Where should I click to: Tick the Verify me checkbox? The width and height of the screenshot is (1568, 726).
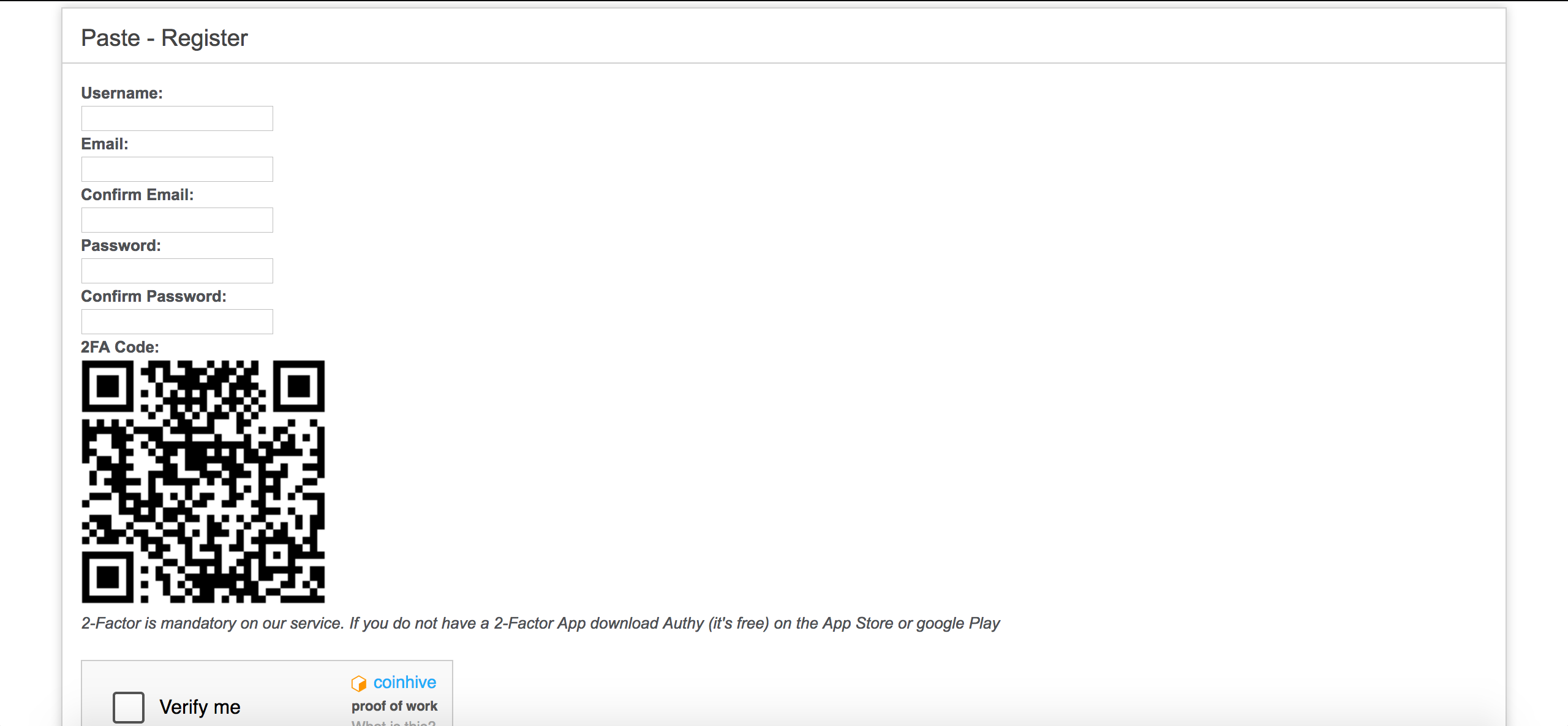coord(129,707)
